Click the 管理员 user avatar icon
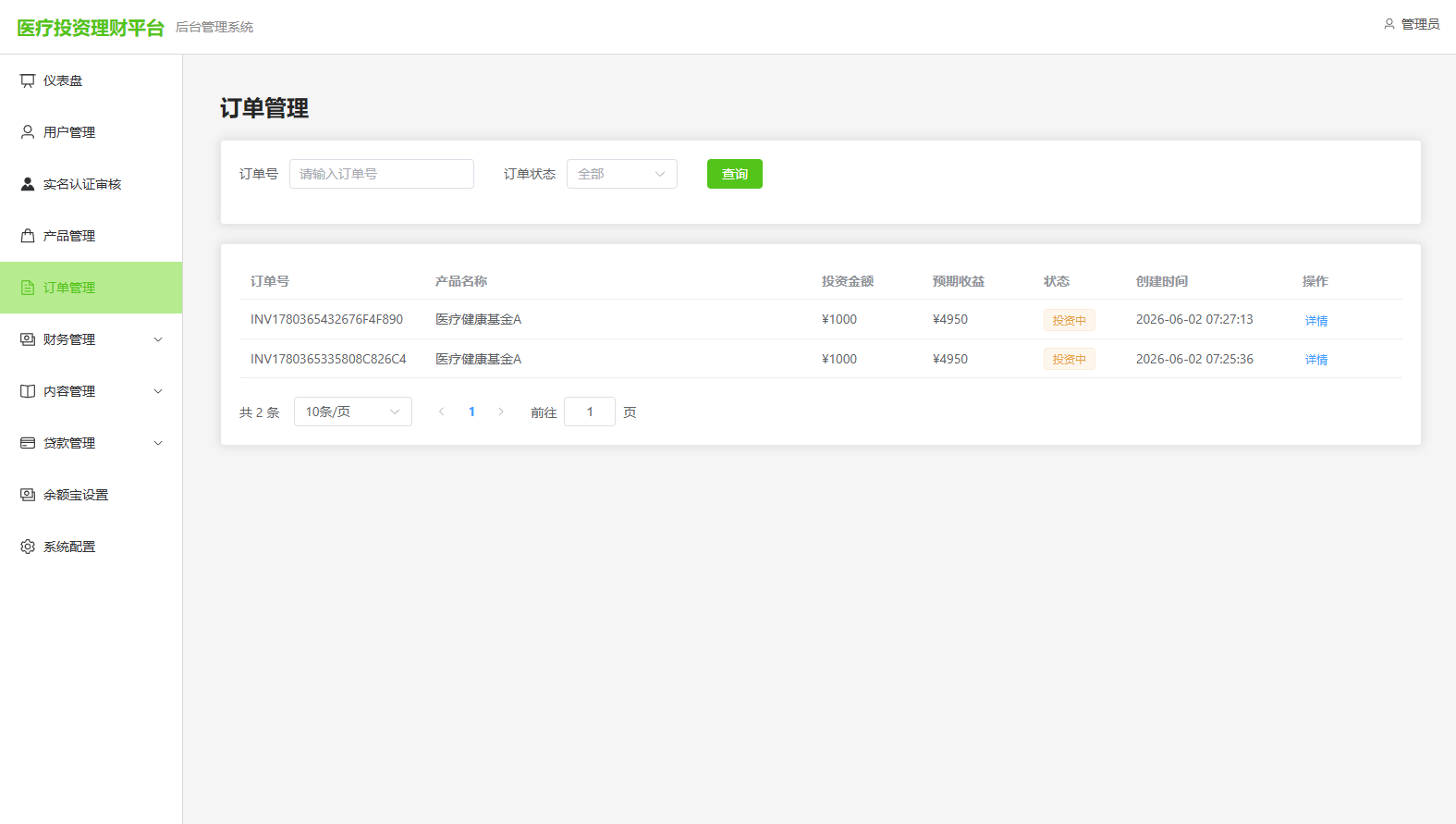 [1389, 24]
